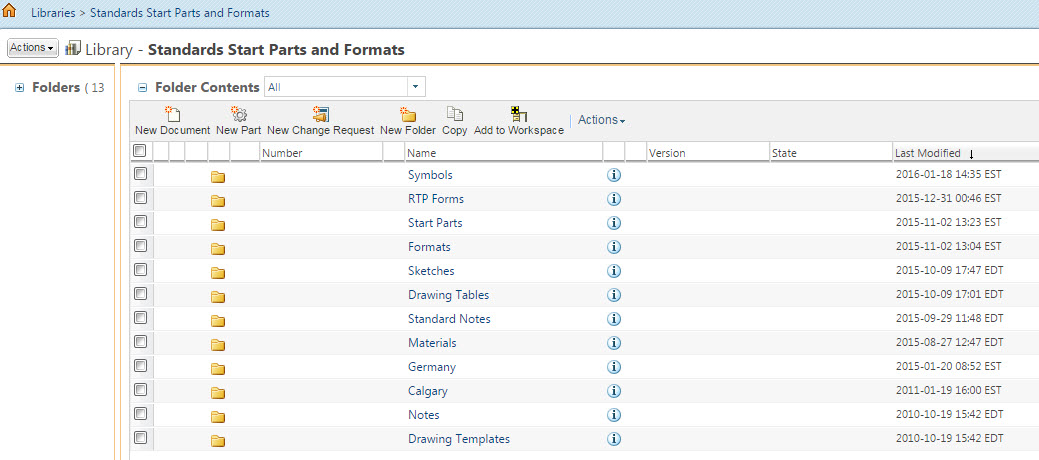Click the 2015-12-31 00:46 EST date cell
1039x460 pixels.
[948, 199]
